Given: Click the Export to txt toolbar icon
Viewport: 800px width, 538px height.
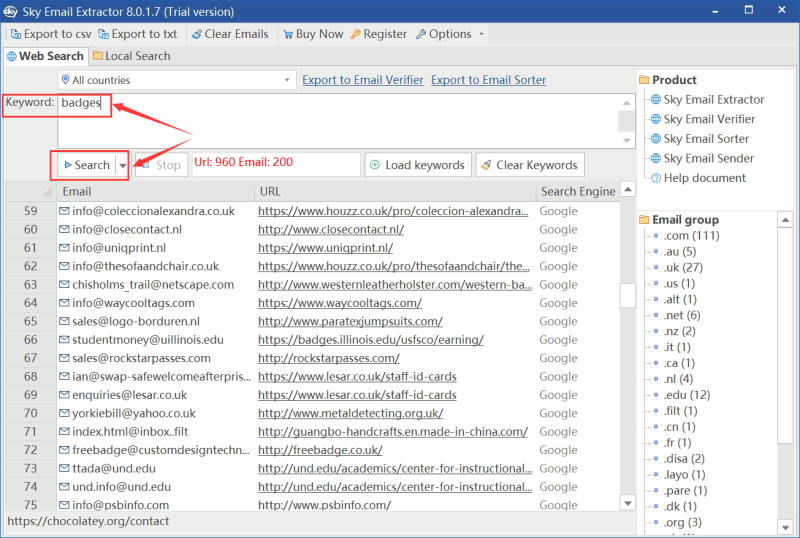Looking at the screenshot, I should pos(104,34).
